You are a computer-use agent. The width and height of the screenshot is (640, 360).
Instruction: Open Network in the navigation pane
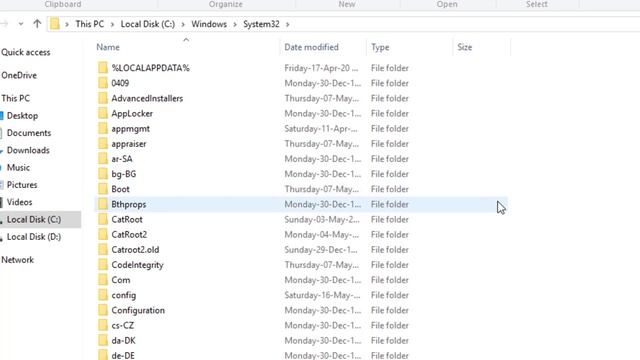point(18,260)
